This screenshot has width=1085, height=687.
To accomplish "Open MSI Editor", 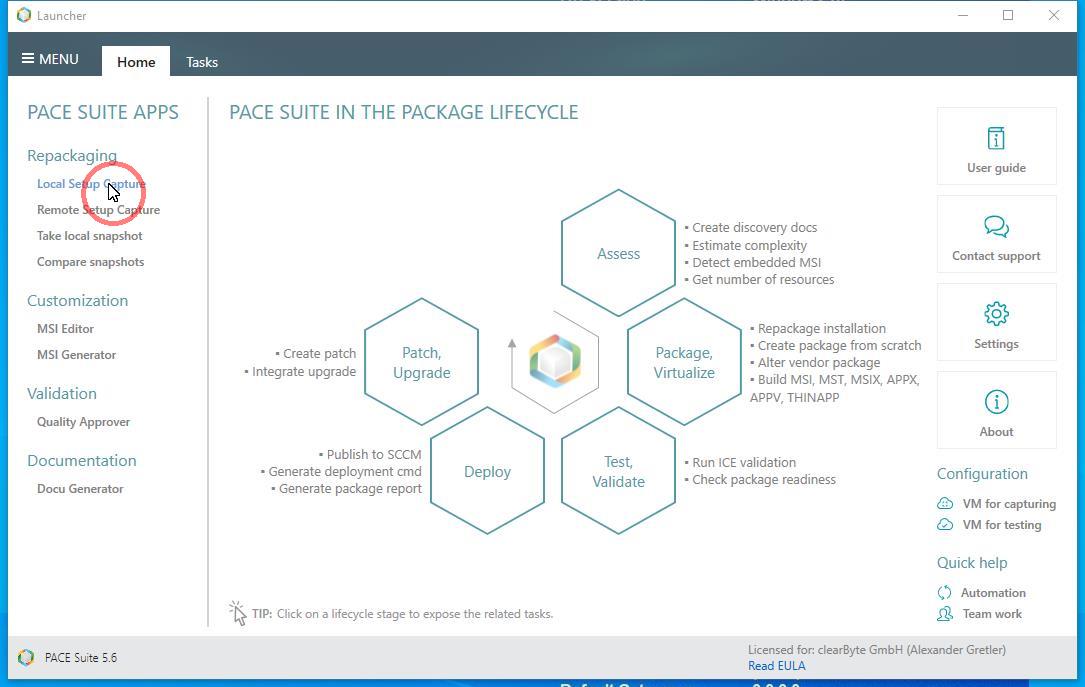I will tap(65, 329).
